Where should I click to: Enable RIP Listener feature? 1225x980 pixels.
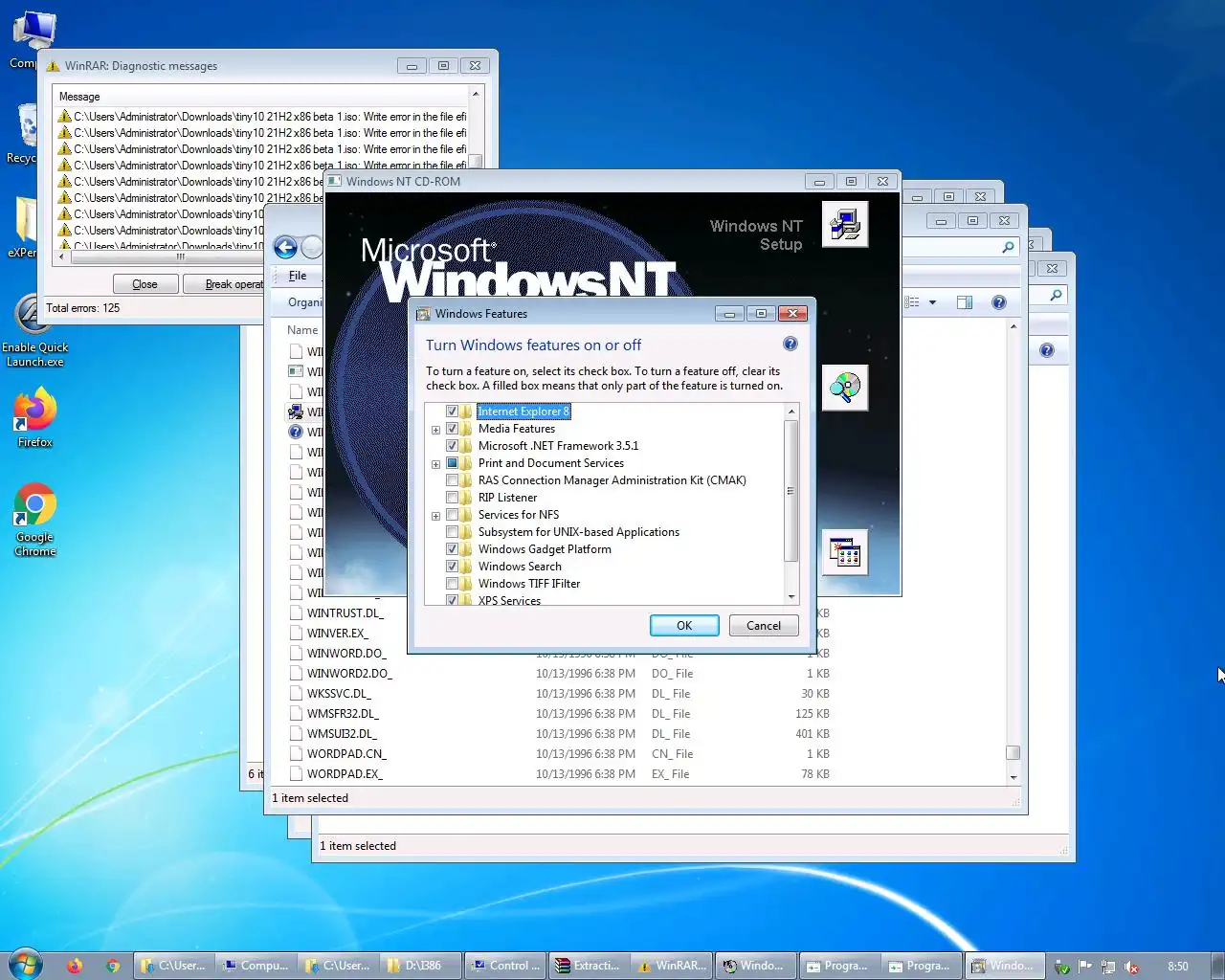pyautogui.click(x=452, y=498)
